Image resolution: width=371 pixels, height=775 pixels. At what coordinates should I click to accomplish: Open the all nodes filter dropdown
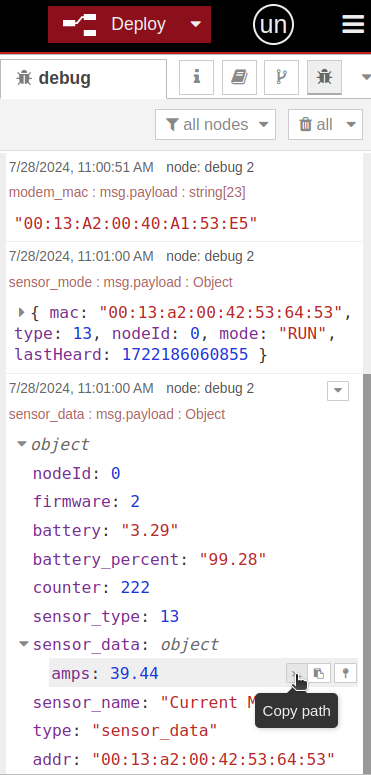coord(215,125)
